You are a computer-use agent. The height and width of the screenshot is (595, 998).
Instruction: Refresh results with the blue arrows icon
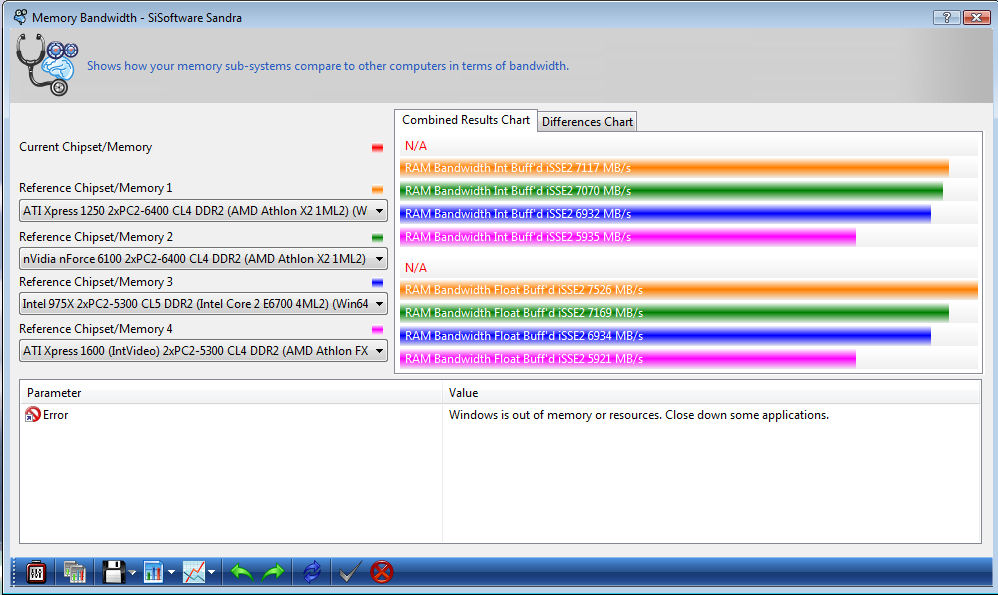click(312, 572)
